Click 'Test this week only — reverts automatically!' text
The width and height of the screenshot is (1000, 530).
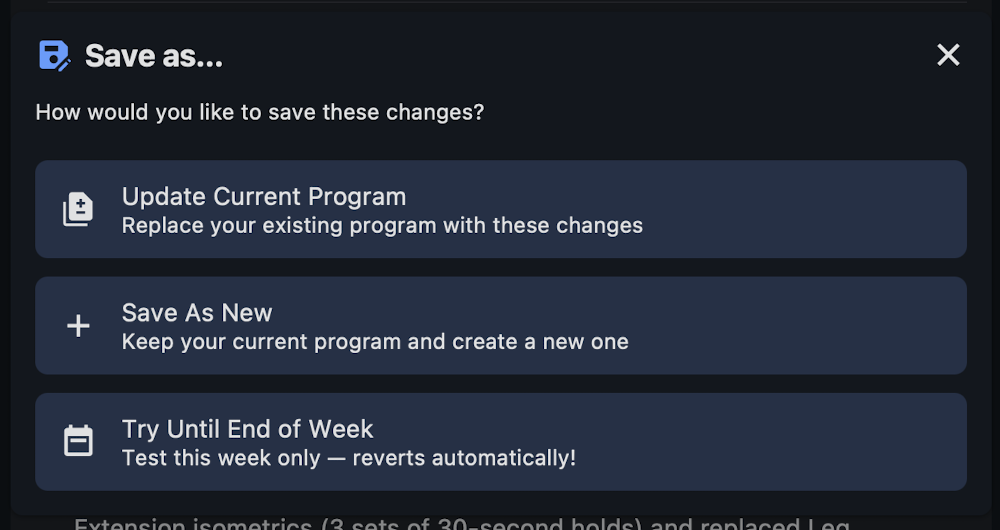pos(349,458)
